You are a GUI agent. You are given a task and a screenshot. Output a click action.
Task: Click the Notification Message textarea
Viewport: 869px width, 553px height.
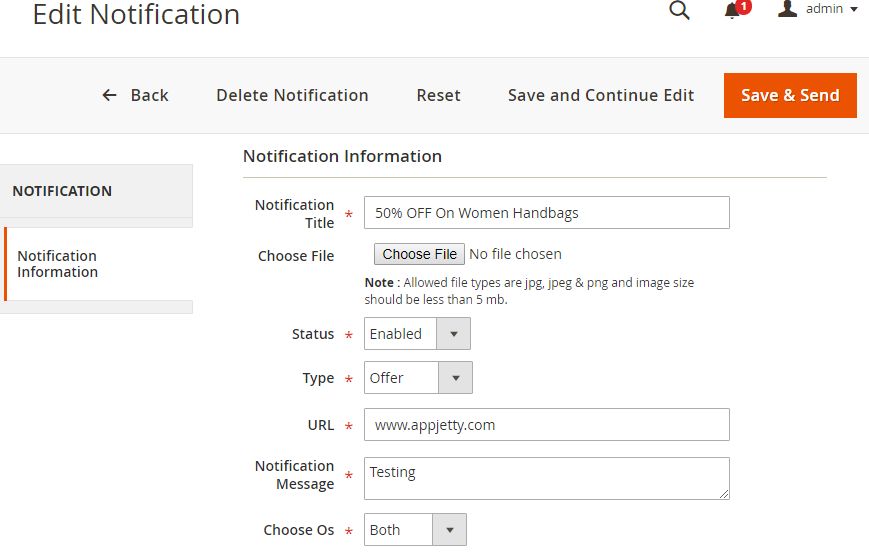click(546, 478)
